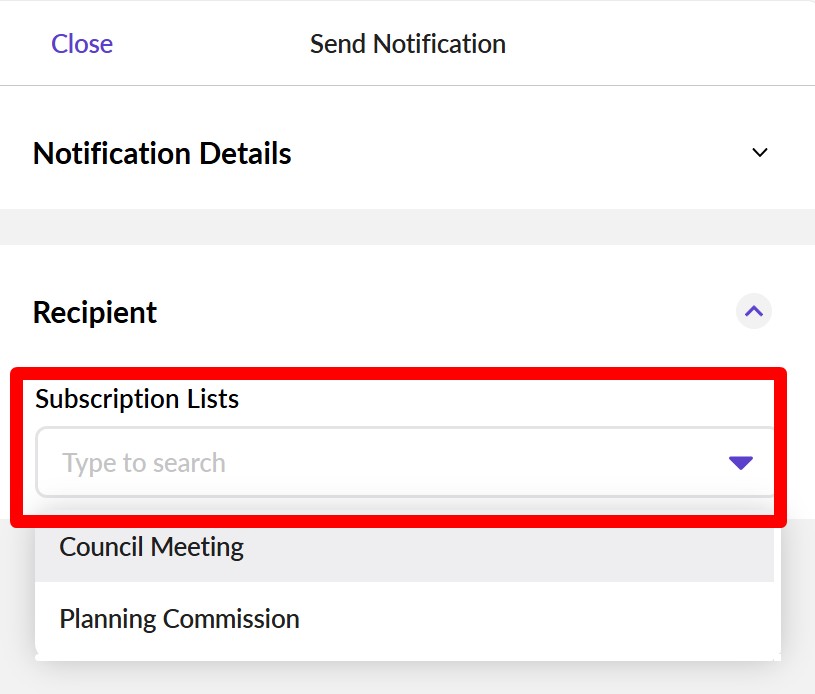Click the Notification Details heading
The image size is (815, 694).
162,154
